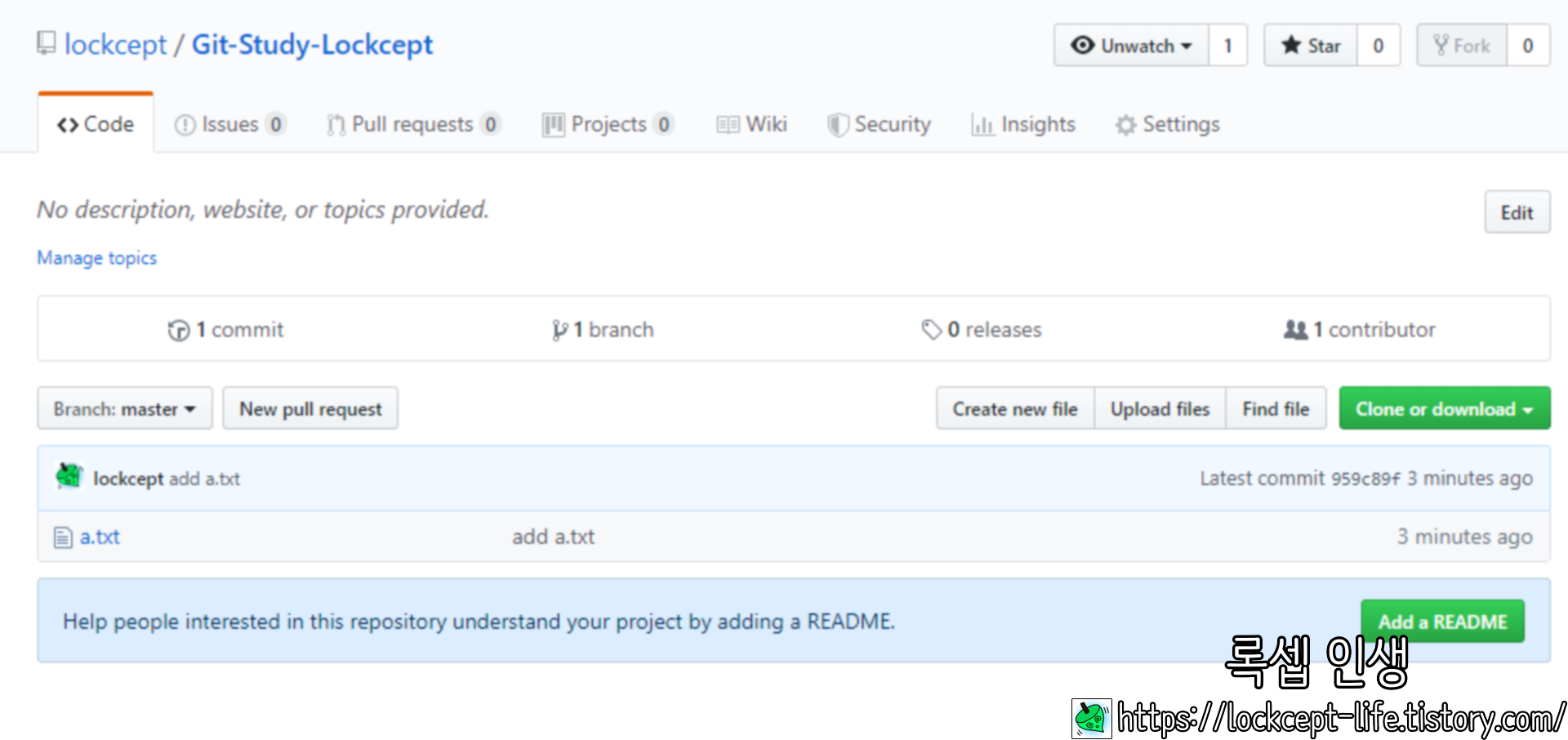
Task: Click the Issues count badge 0
Action: click(276, 124)
